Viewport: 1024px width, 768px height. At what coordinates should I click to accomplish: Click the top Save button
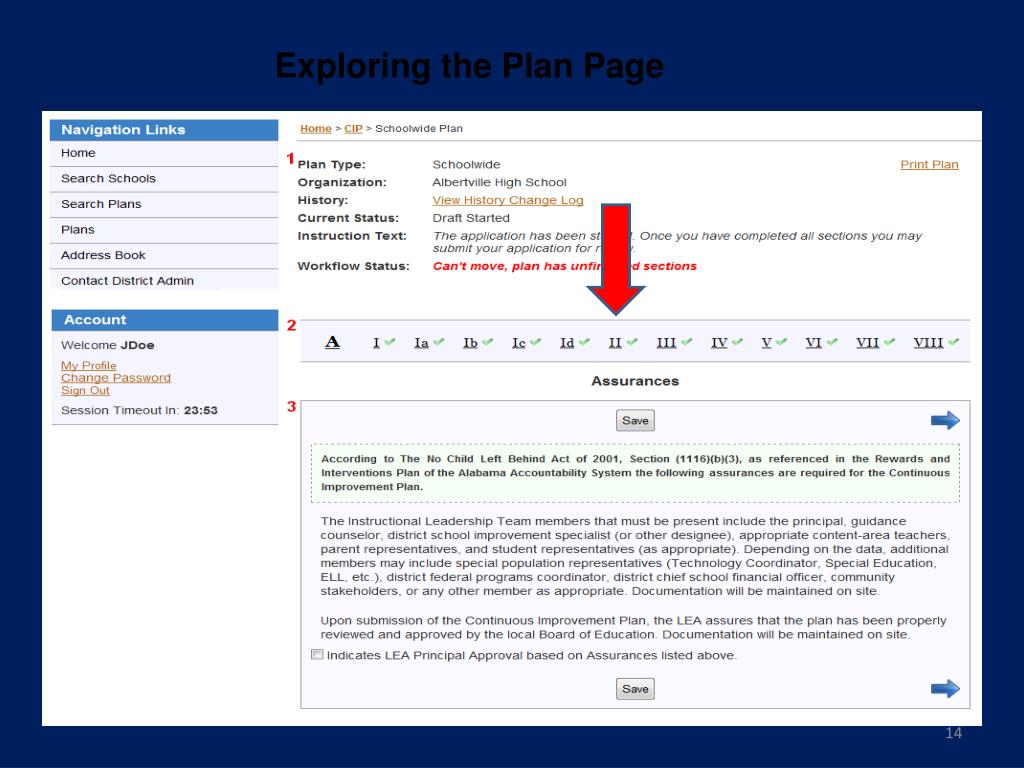click(x=635, y=421)
